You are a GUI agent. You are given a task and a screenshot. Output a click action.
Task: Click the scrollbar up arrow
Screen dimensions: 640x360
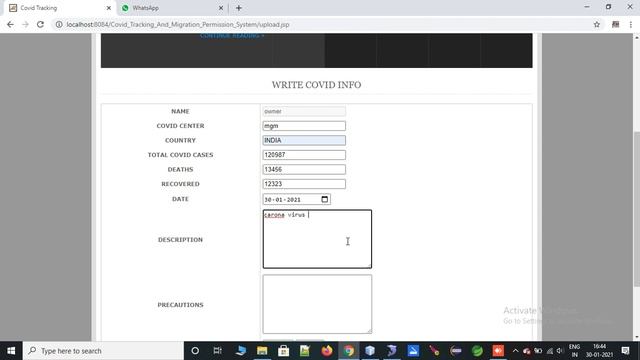coord(636,37)
